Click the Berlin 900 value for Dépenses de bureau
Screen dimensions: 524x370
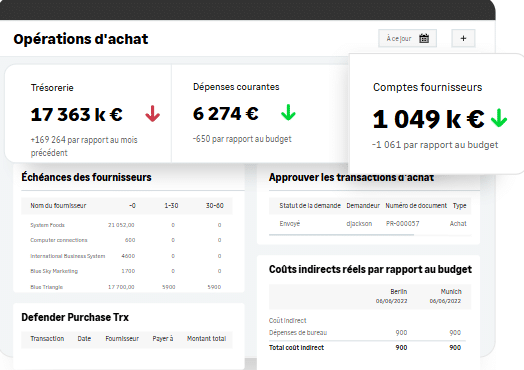click(x=401, y=333)
